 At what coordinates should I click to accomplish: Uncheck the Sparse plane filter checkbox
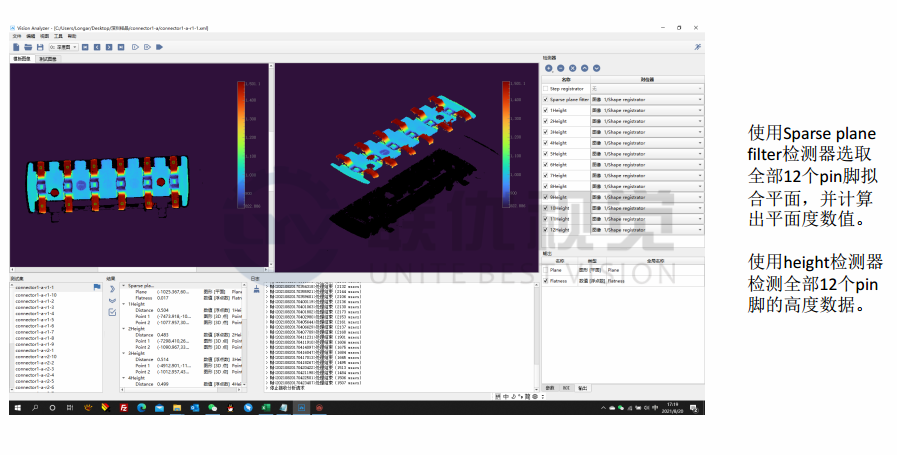546,100
